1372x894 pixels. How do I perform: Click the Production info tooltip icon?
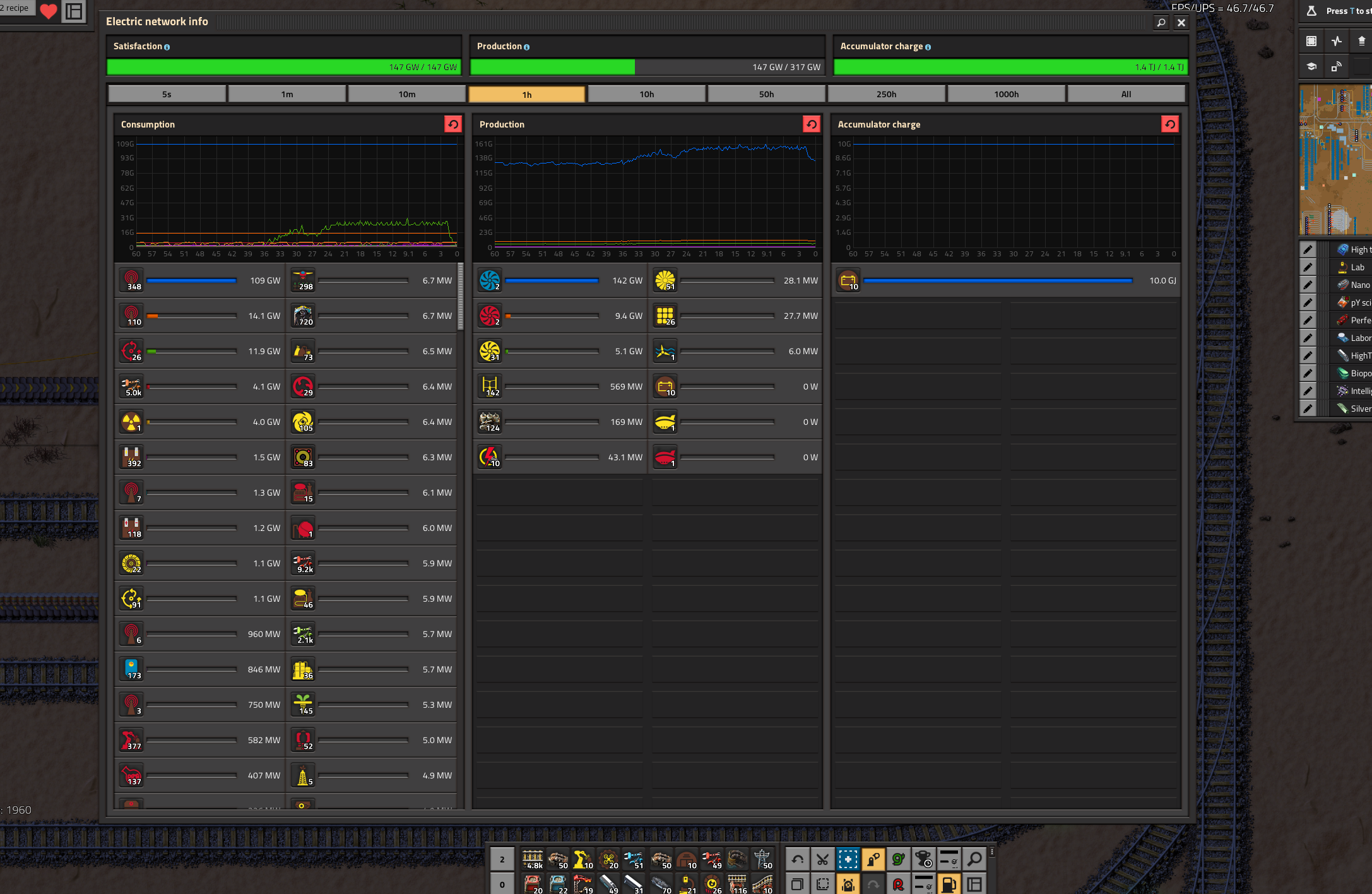pyautogui.click(x=527, y=47)
